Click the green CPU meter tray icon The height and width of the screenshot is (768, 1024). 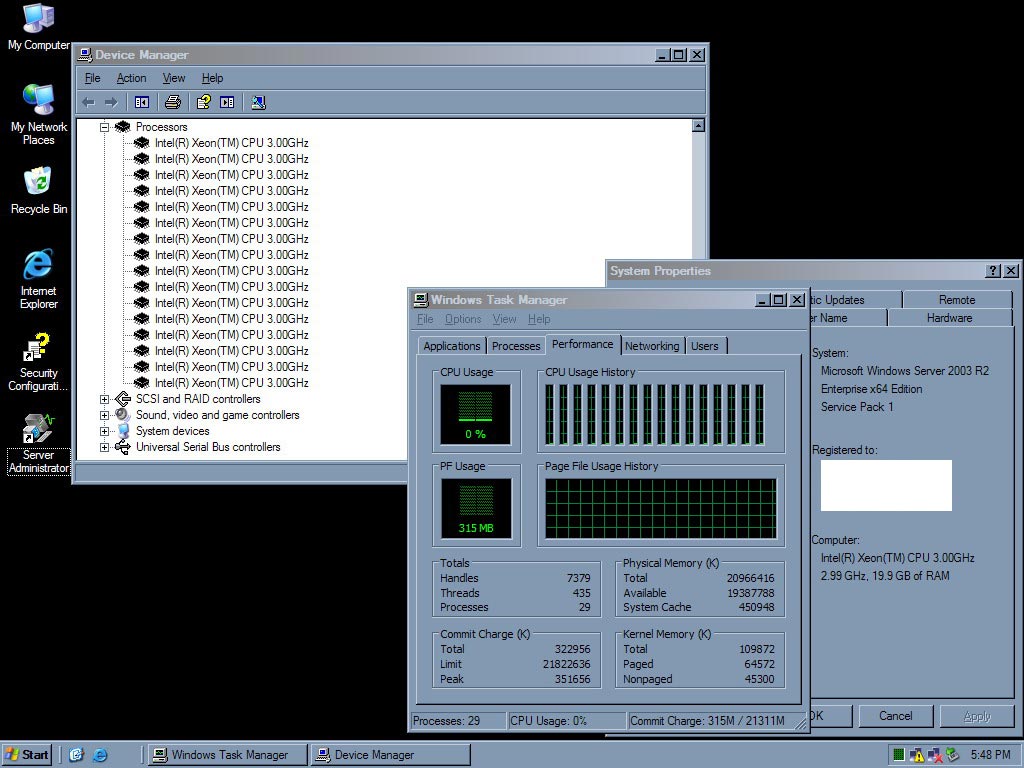[899, 755]
